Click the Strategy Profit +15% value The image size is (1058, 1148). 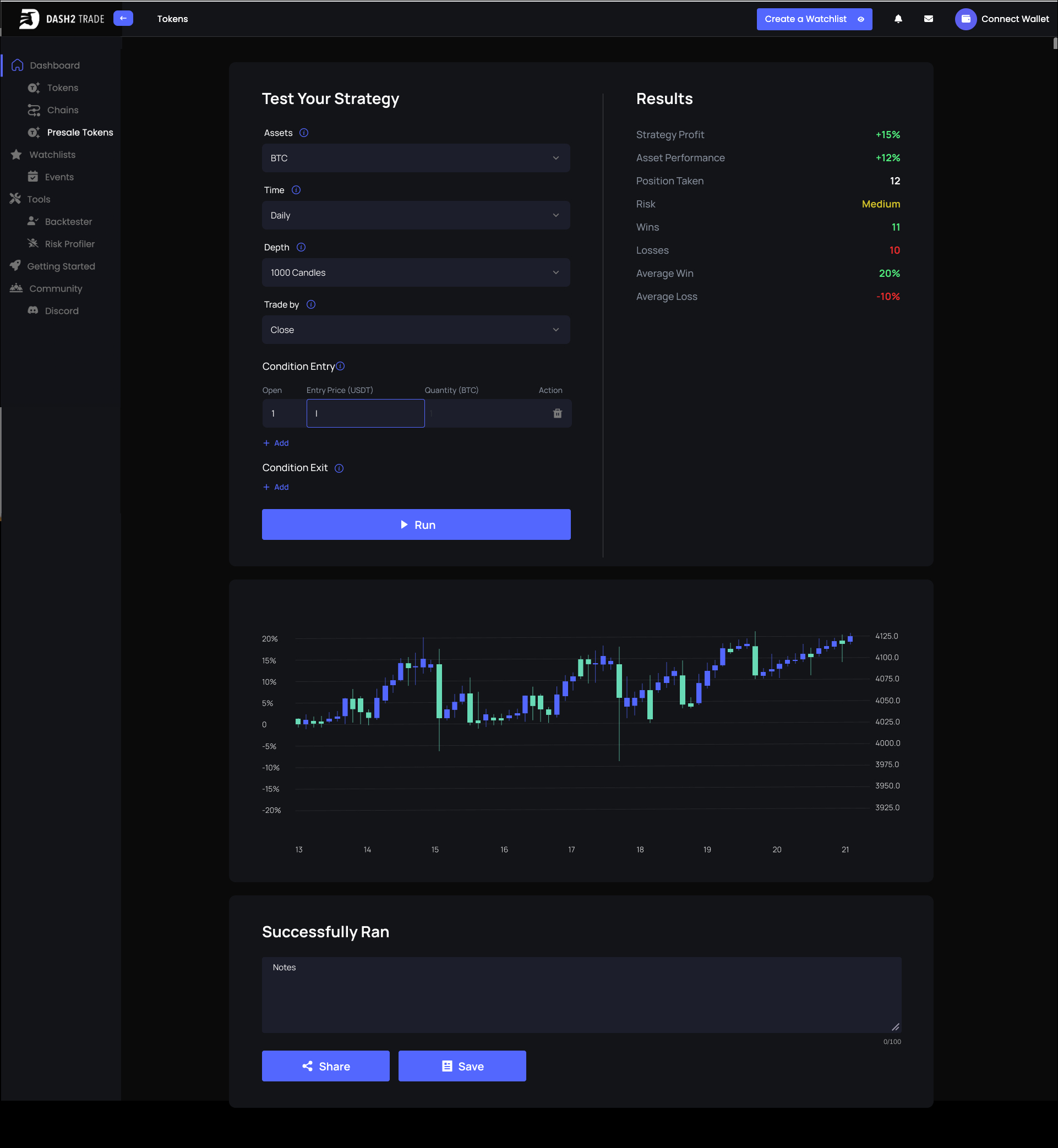coord(887,134)
